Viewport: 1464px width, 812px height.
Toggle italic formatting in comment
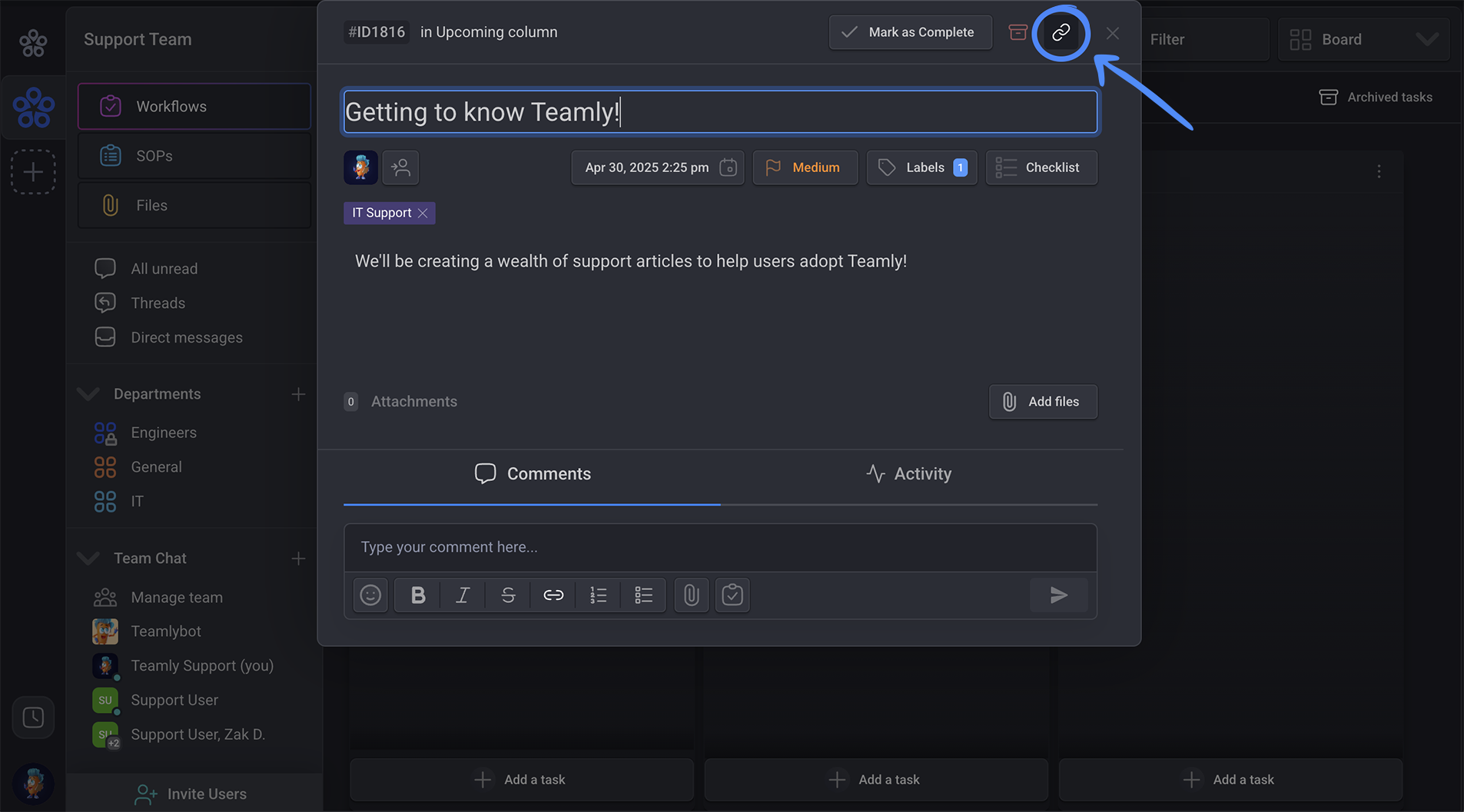[463, 595]
